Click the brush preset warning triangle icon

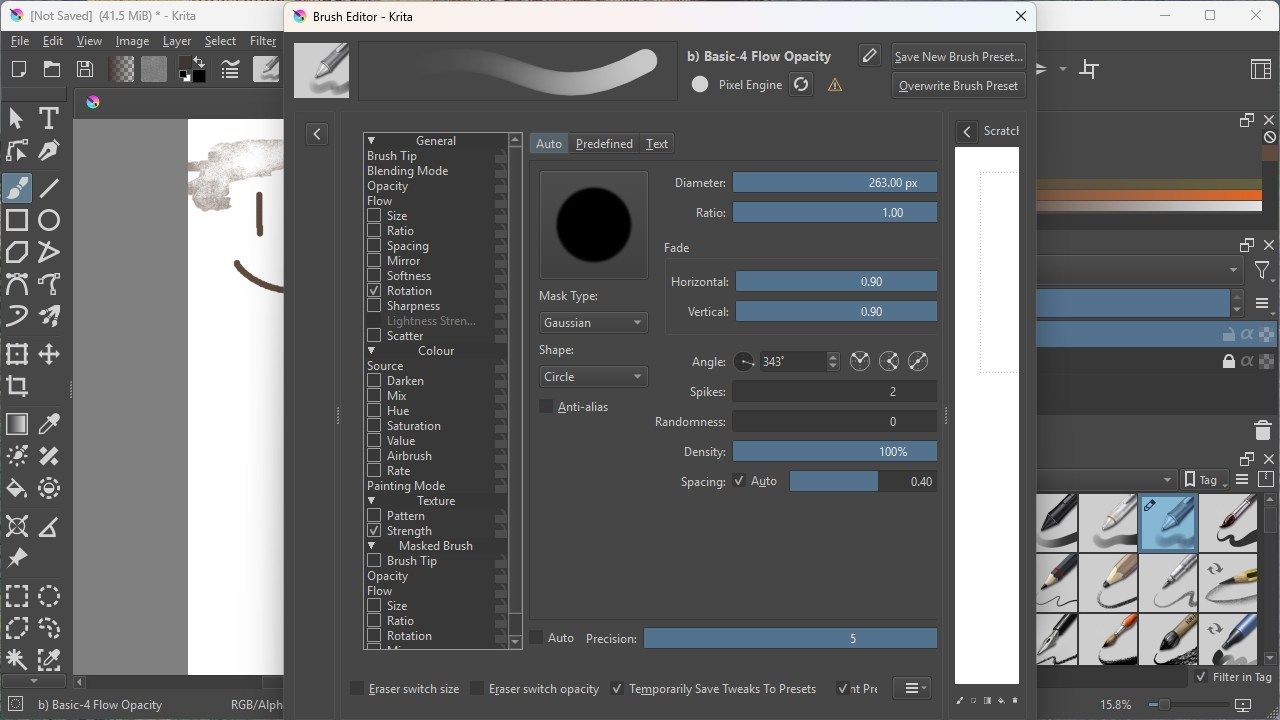[834, 85]
